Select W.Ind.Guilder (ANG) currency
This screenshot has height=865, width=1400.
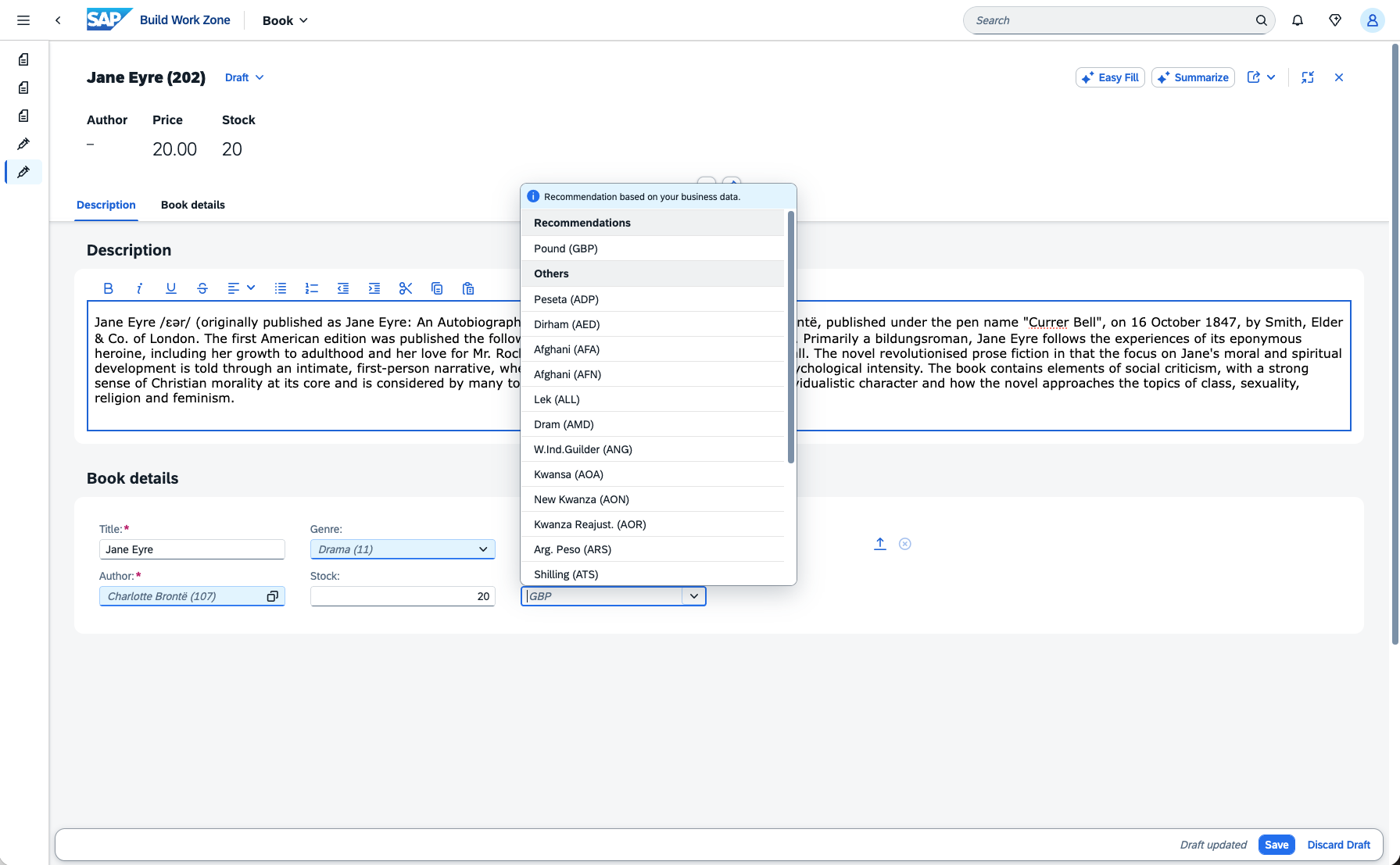pos(653,449)
